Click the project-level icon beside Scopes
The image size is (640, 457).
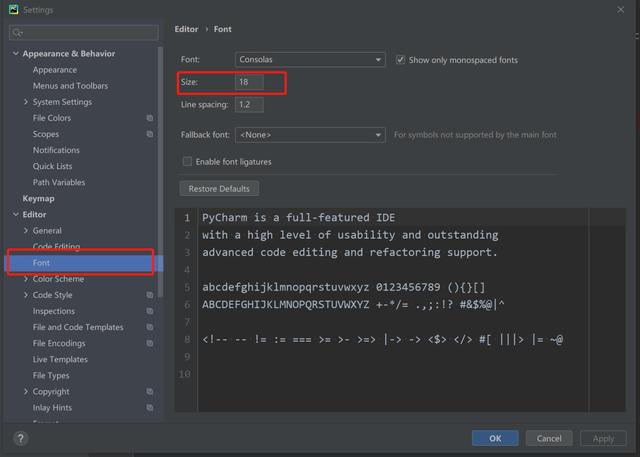tap(150, 134)
